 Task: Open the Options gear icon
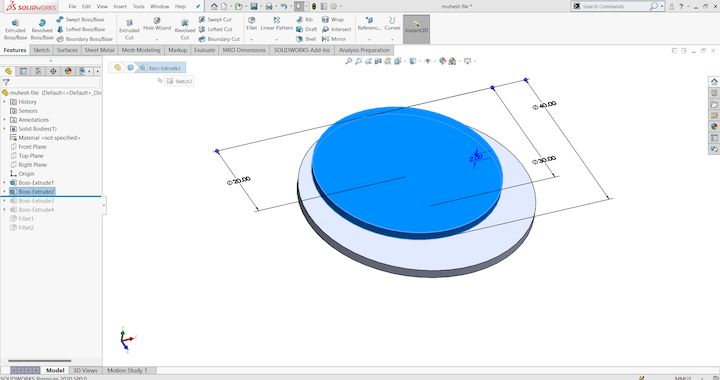coord(334,6)
